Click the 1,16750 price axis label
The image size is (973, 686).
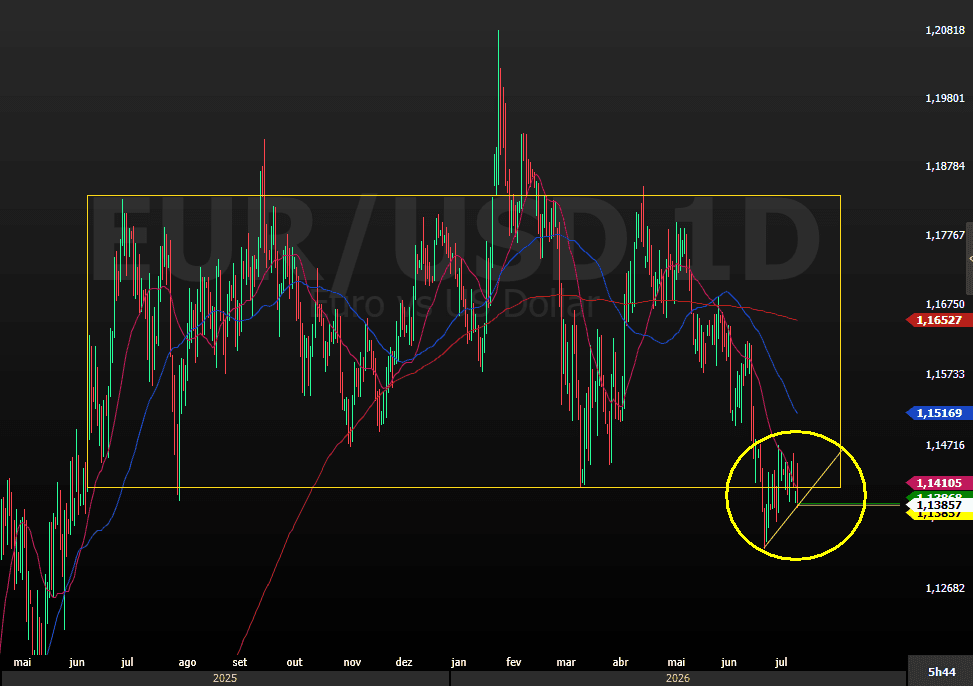coord(945,304)
